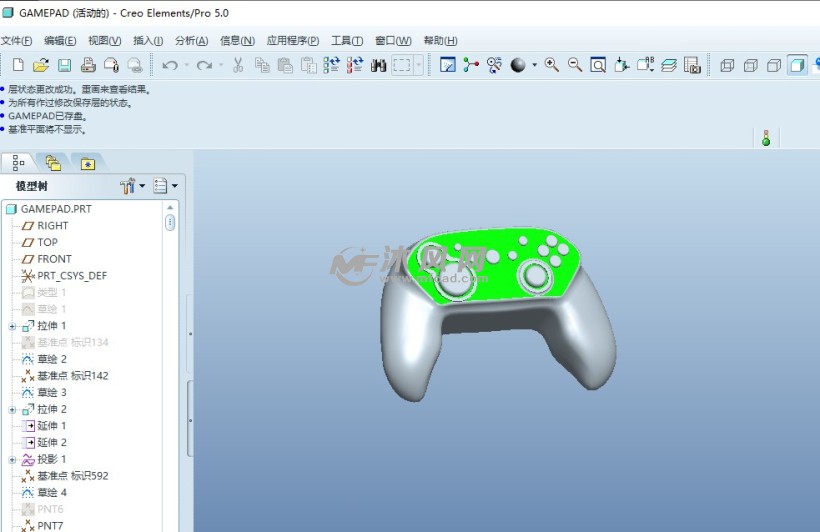Open the 分析(A) menu
This screenshot has width=820, height=532.
[191, 41]
